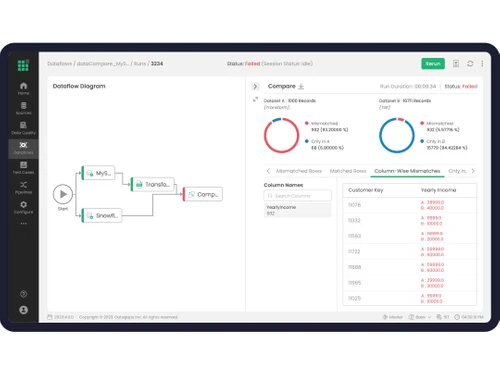Click the blue Only in B legend dot

click(x=422, y=141)
